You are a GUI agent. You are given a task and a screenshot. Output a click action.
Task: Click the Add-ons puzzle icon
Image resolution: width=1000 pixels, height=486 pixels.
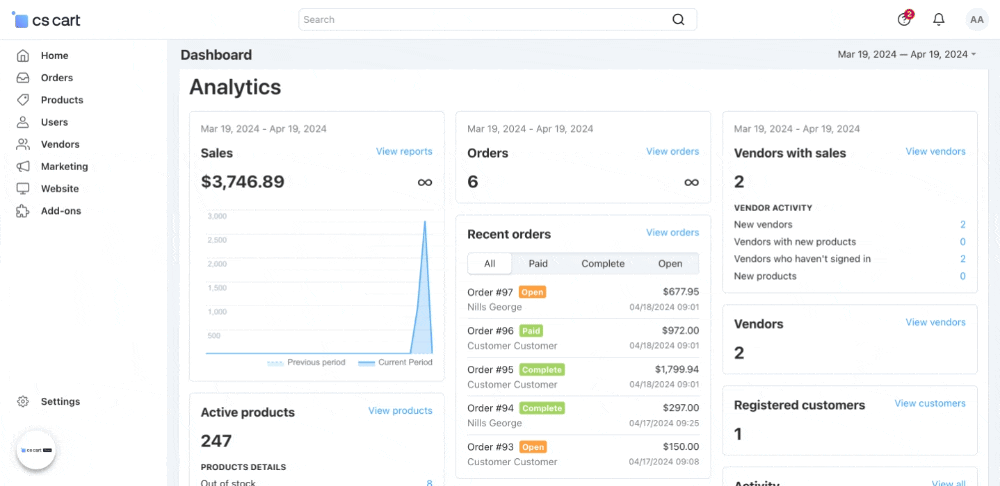23,211
